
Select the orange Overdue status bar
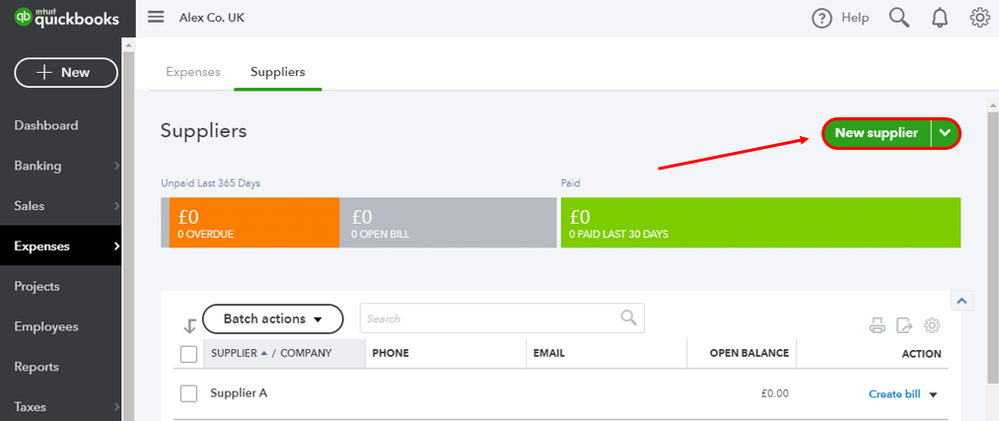tap(254, 222)
